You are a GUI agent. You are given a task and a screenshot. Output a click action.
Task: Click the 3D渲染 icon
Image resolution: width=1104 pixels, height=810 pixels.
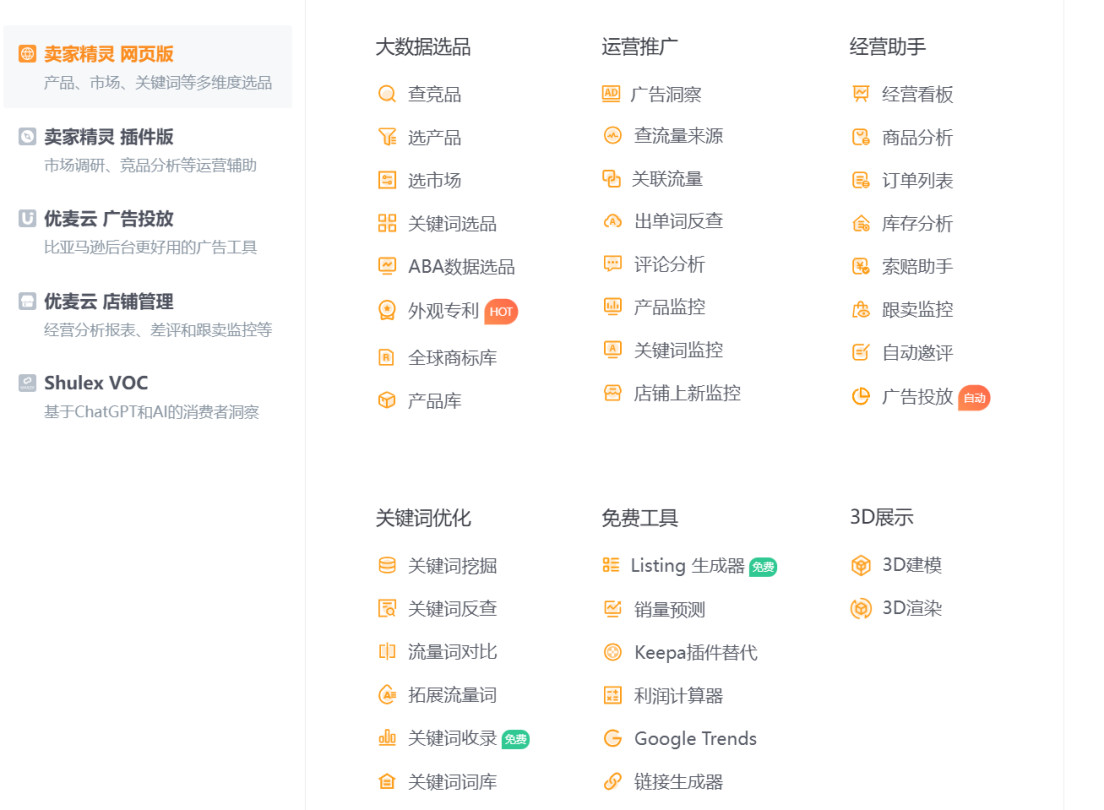click(860, 608)
